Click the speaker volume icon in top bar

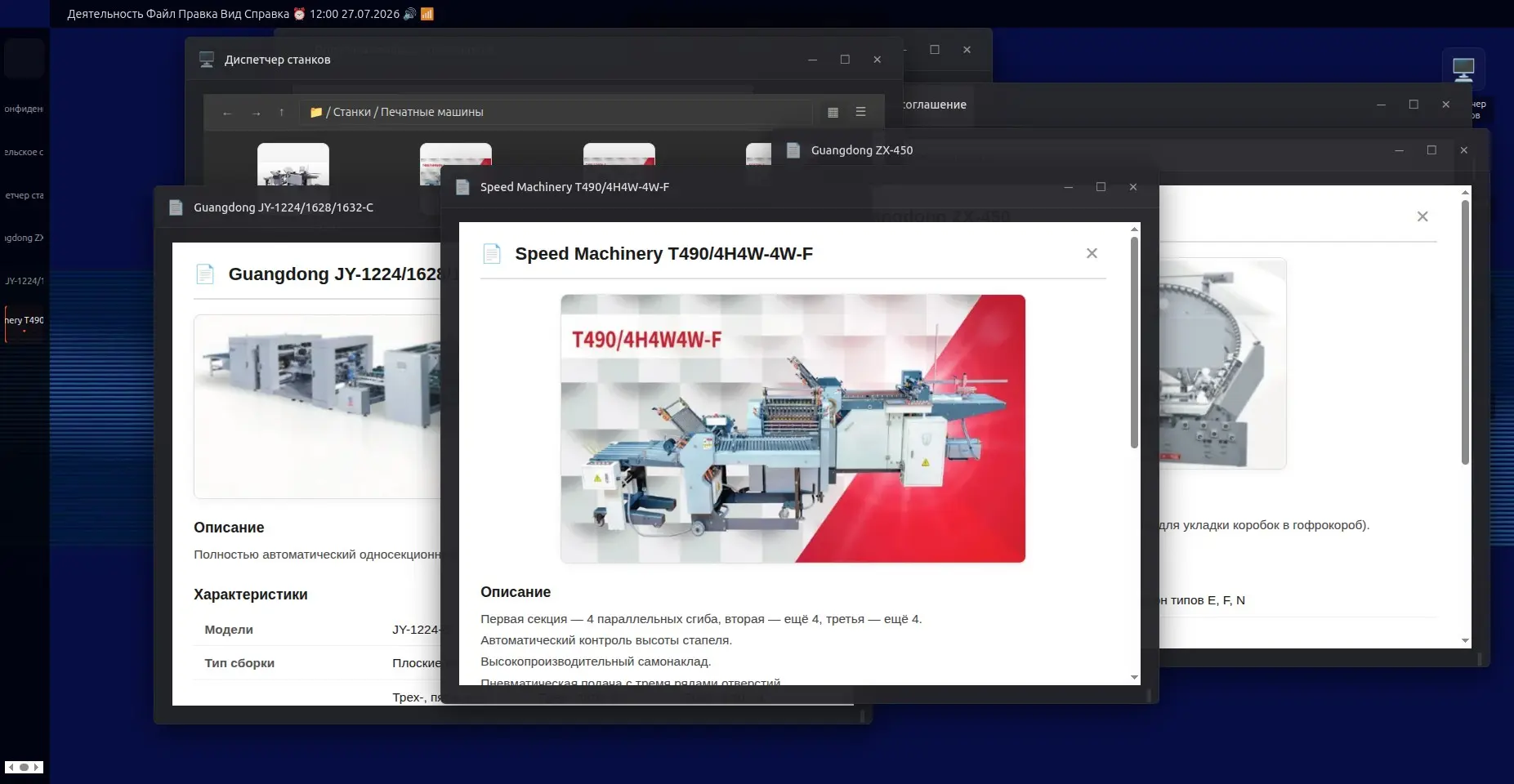click(409, 14)
